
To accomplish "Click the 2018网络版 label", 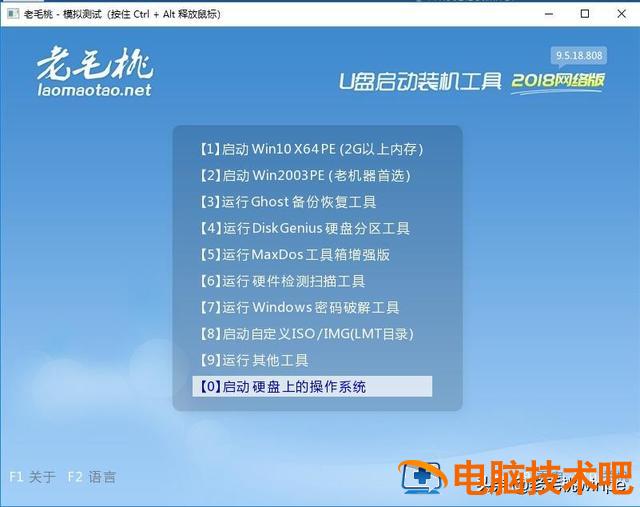I will coord(558,80).
